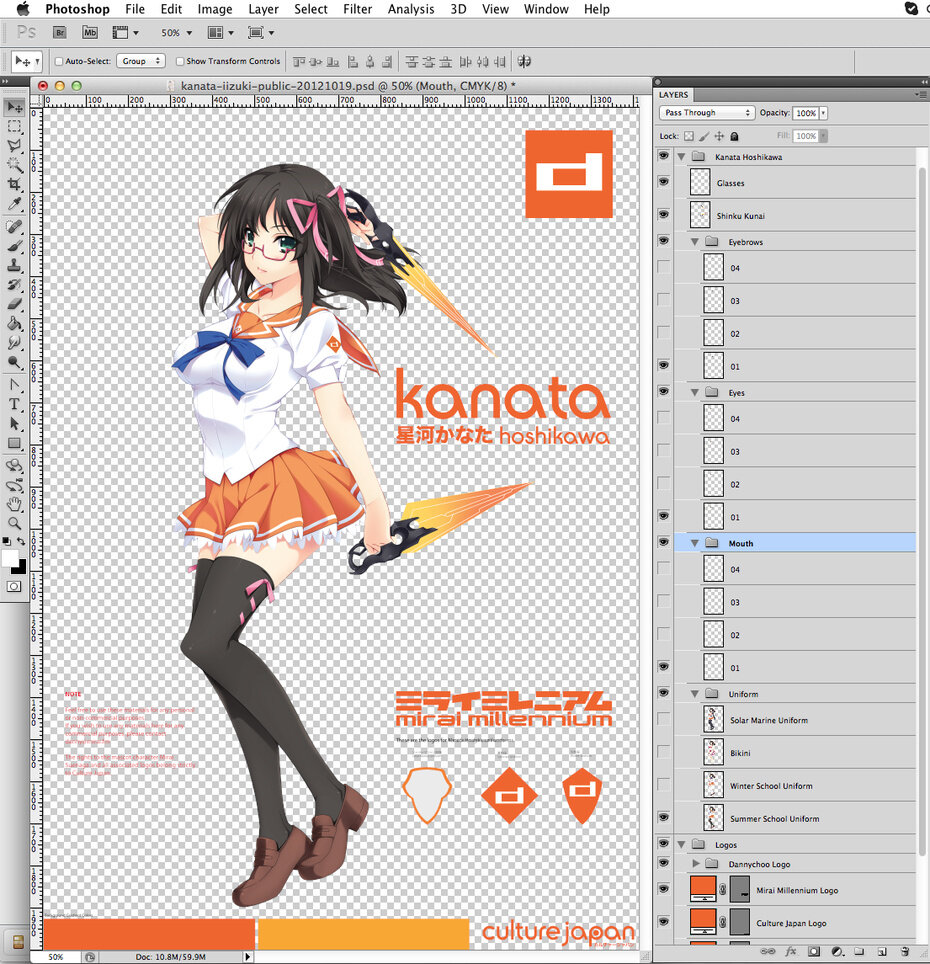The image size is (930, 964).
Task: Select the Rectangular Marquee tool
Action: point(14,127)
